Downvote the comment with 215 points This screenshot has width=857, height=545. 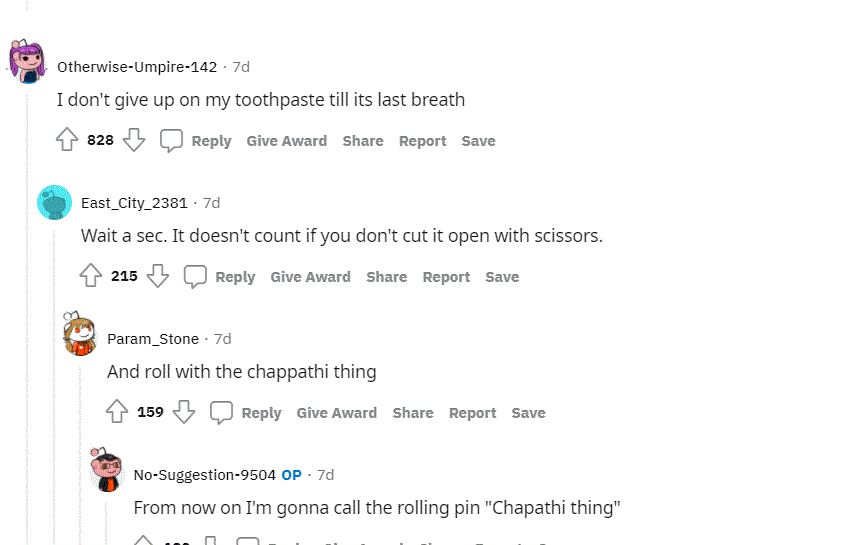pyautogui.click(x=158, y=276)
